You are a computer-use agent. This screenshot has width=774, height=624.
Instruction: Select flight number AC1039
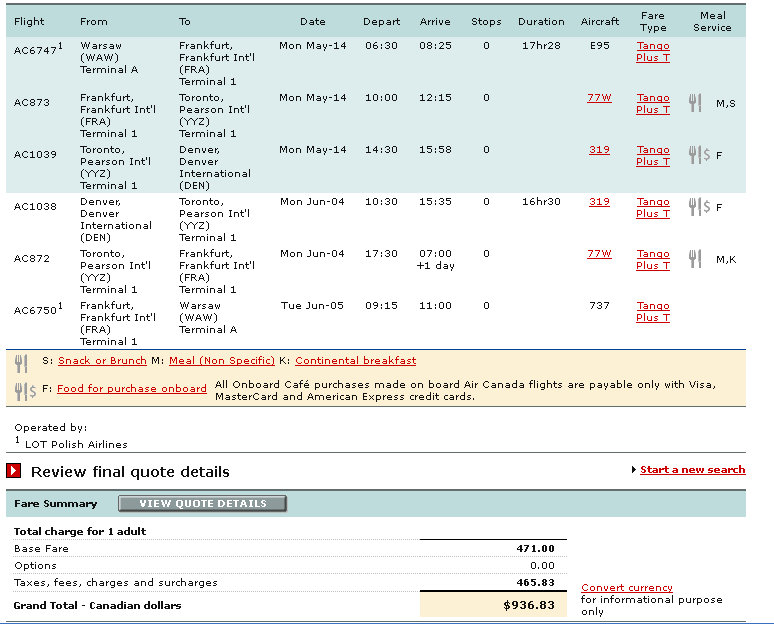(35, 155)
